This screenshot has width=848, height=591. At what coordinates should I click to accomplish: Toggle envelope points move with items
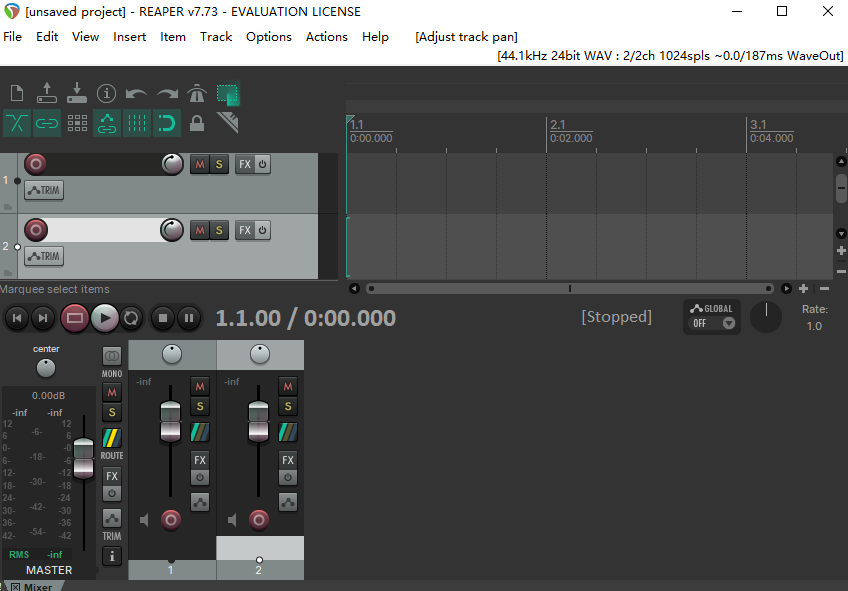pos(107,123)
